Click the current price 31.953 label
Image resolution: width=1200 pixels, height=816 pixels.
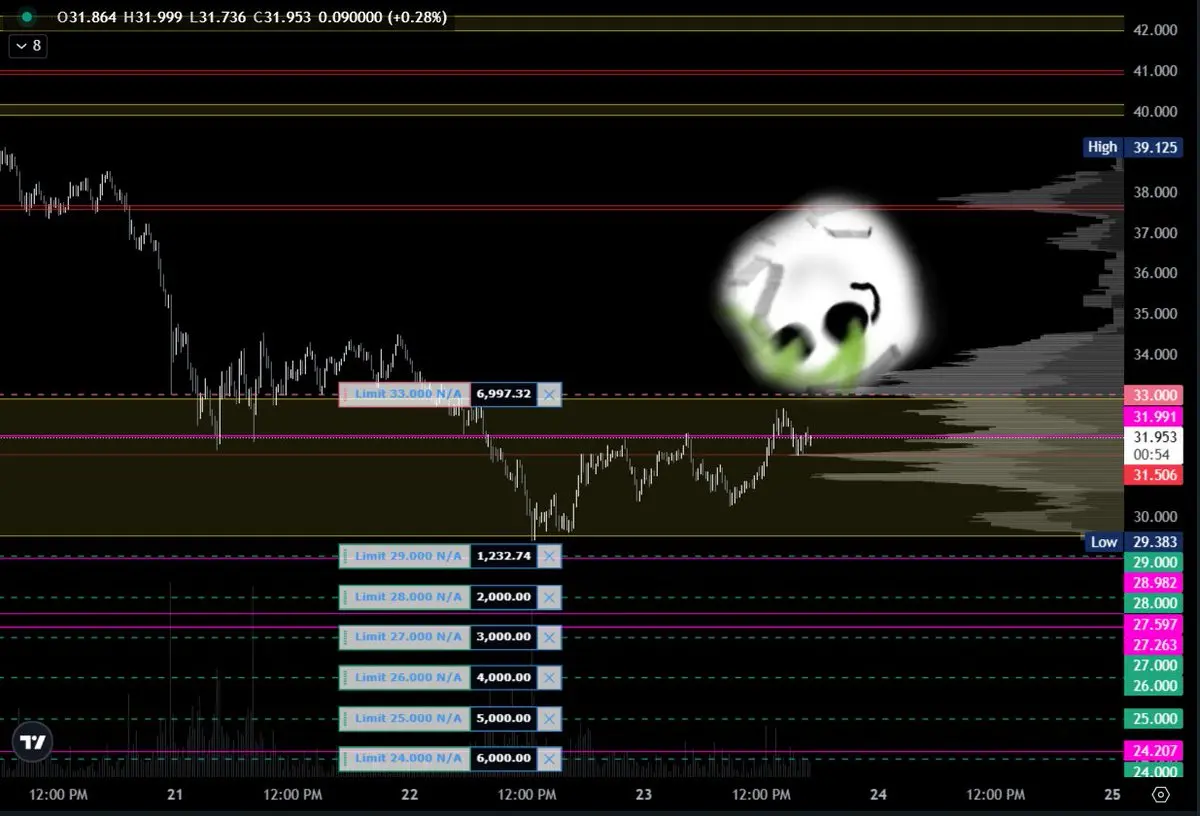tap(1155, 445)
